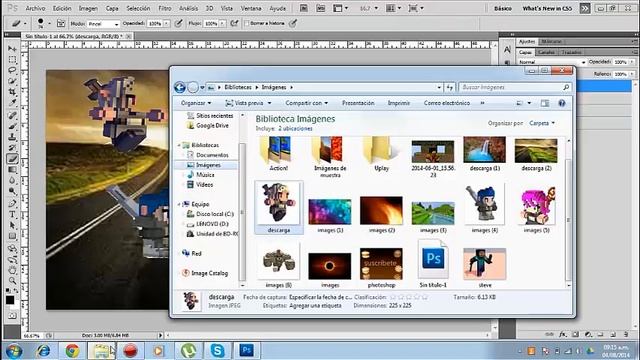Open the brush panel toggle icon

61,24
